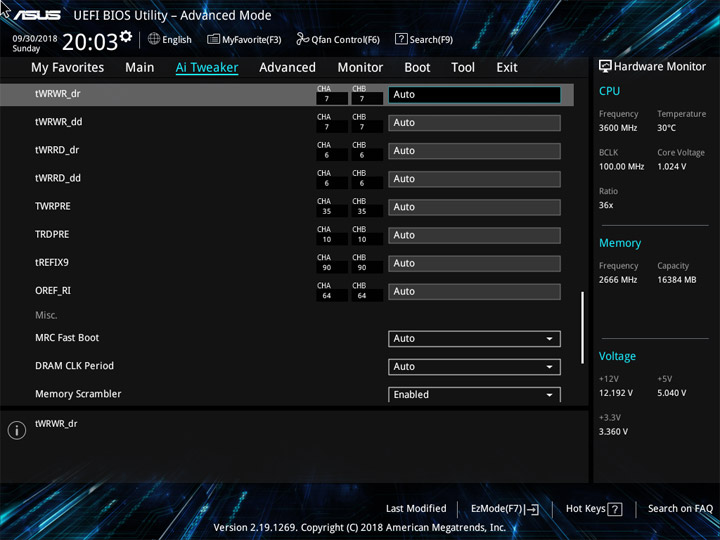This screenshot has height=540, width=720.
Task: Switch to the Boot tab
Action: coord(417,68)
